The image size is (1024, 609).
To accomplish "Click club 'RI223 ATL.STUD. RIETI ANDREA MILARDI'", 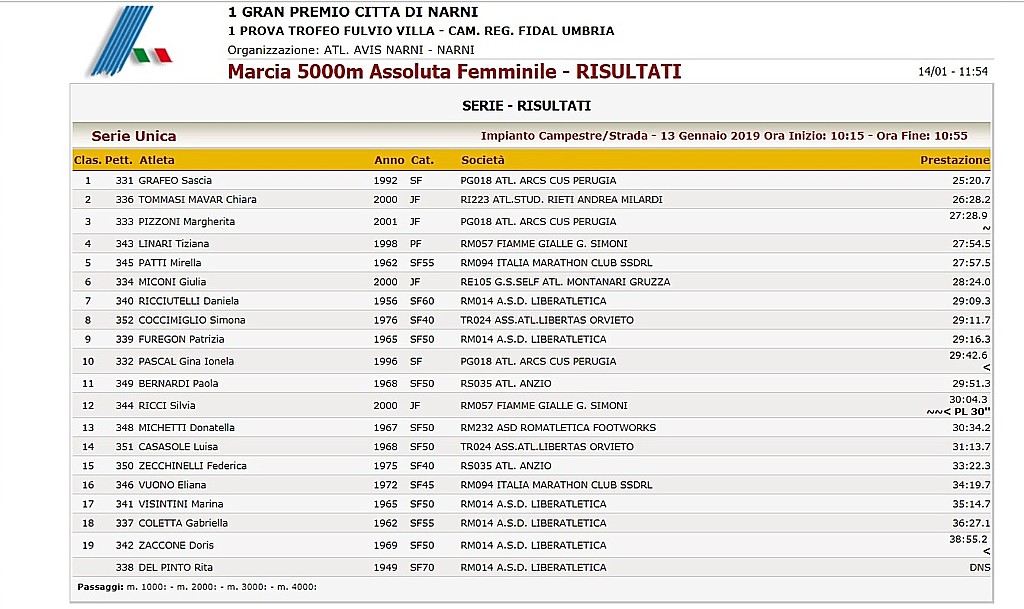I will (562, 199).
